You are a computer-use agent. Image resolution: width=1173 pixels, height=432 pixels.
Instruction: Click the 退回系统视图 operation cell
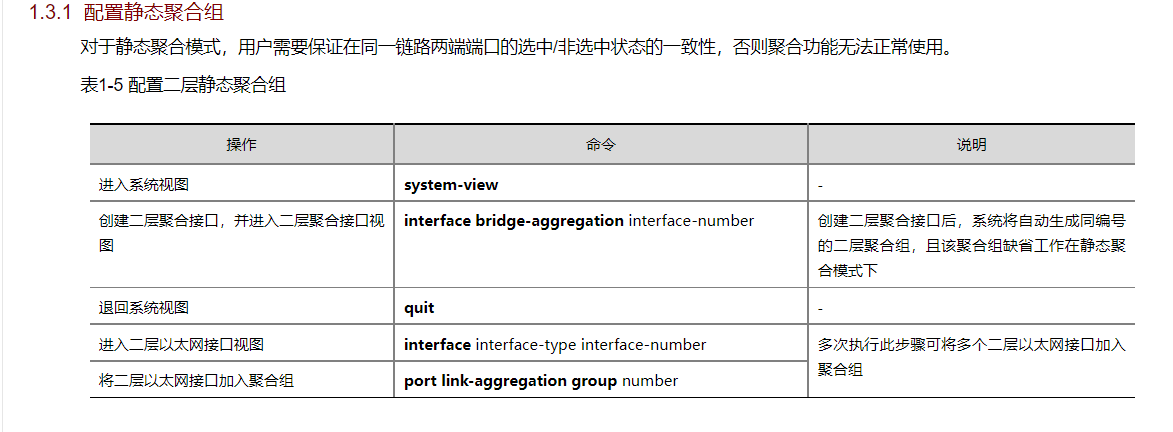tap(144, 308)
